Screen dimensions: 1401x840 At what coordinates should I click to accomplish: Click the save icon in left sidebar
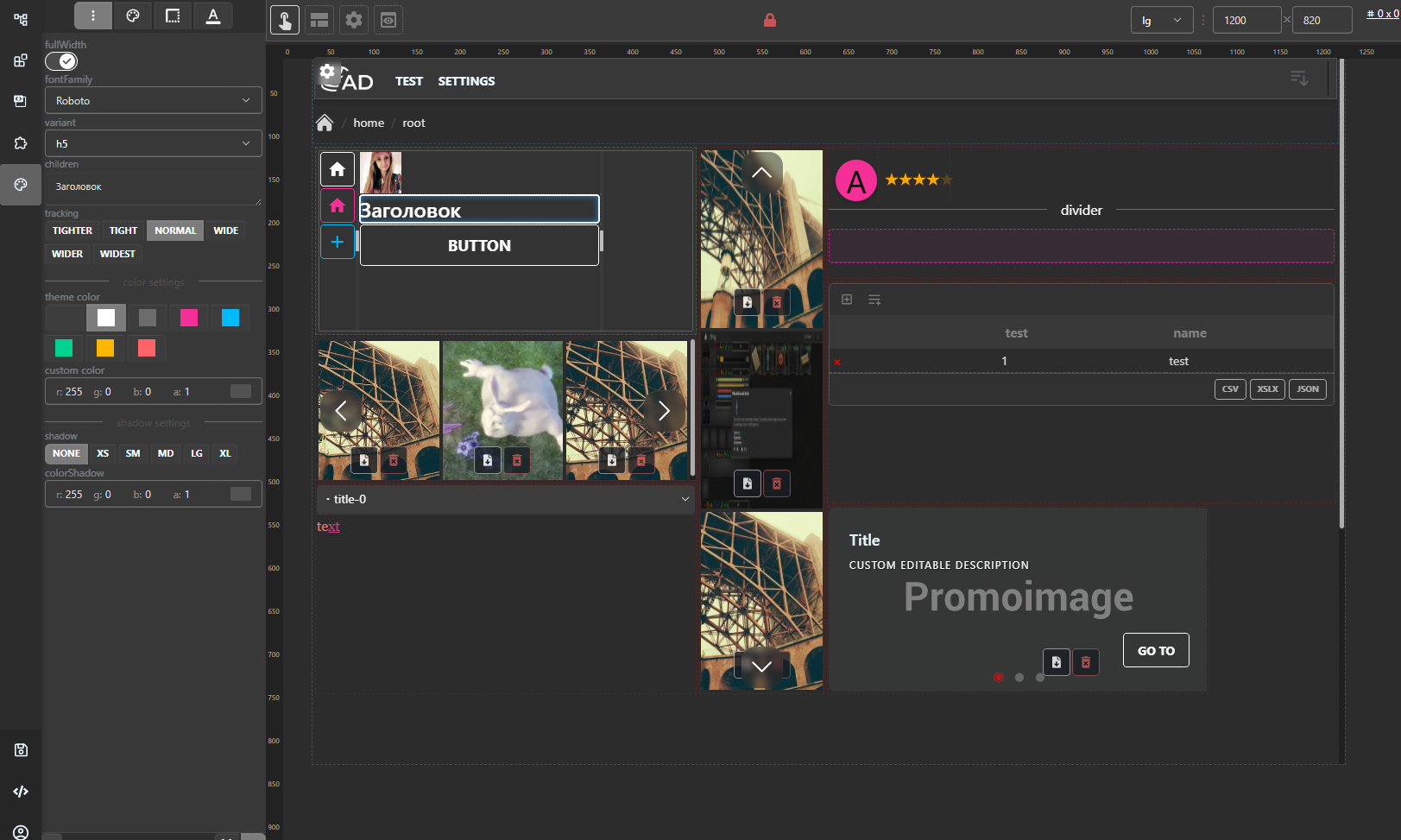coord(21,749)
